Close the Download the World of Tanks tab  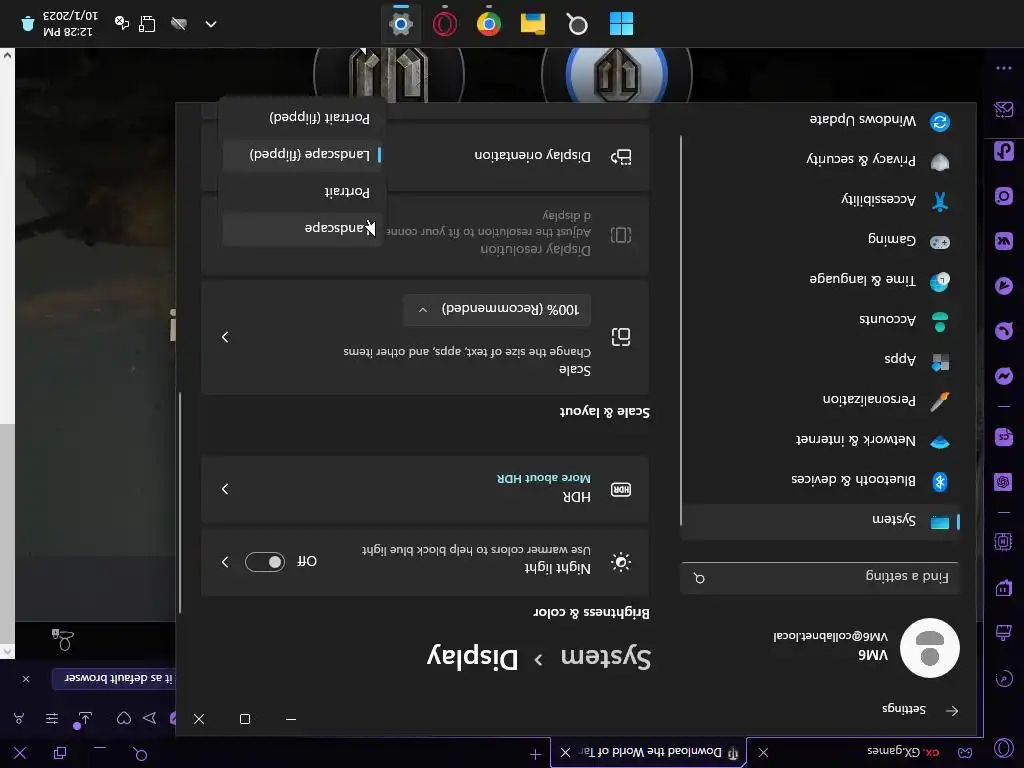click(x=566, y=752)
